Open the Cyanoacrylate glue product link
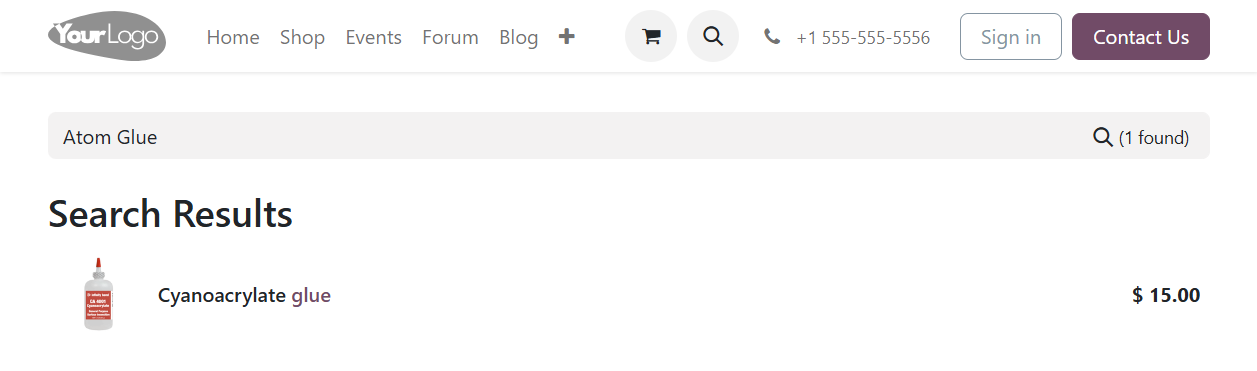The height and width of the screenshot is (371, 1257). tap(244, 295)
